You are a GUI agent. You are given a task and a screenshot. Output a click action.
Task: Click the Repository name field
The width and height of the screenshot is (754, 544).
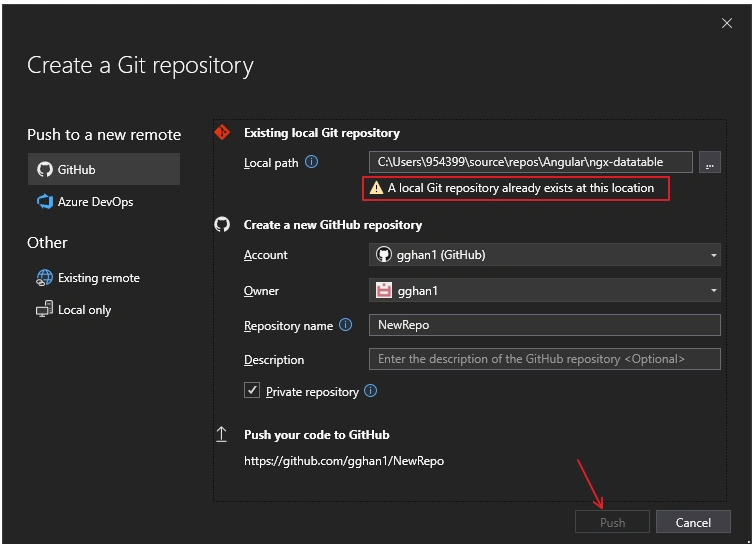[x=544, y=325]
